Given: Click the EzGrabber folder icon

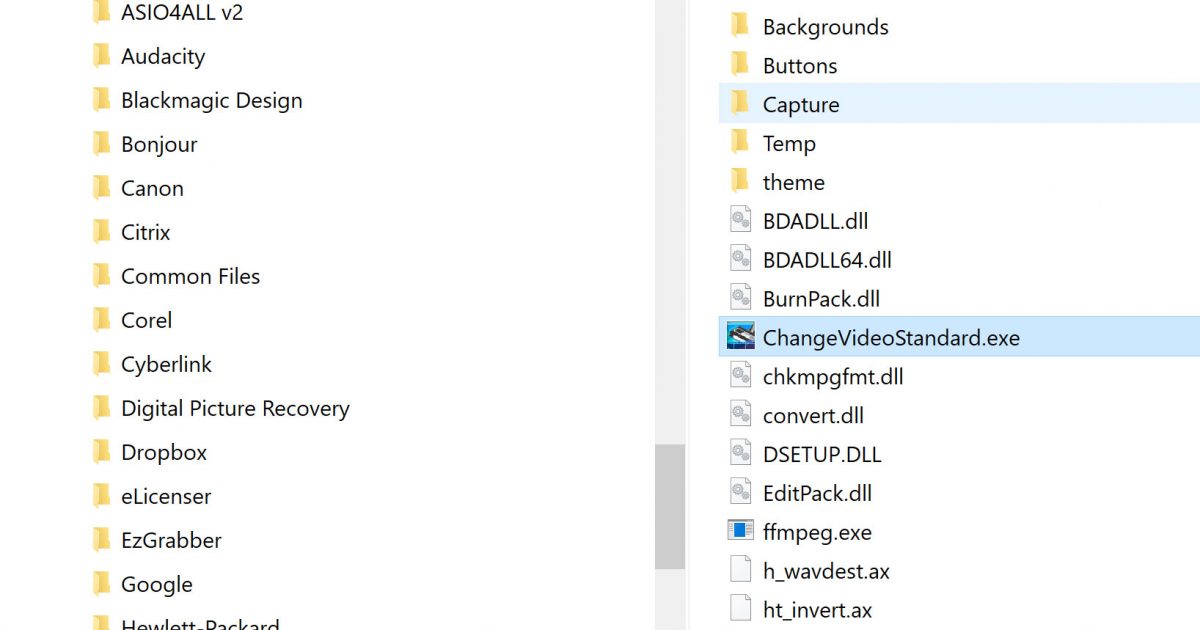Looking at the screenshot, I should (101, 540).
